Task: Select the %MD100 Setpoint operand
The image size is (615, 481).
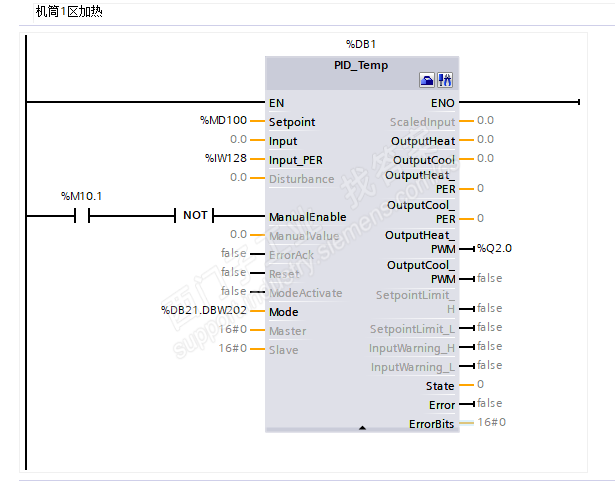Action: tap(224, 120)
